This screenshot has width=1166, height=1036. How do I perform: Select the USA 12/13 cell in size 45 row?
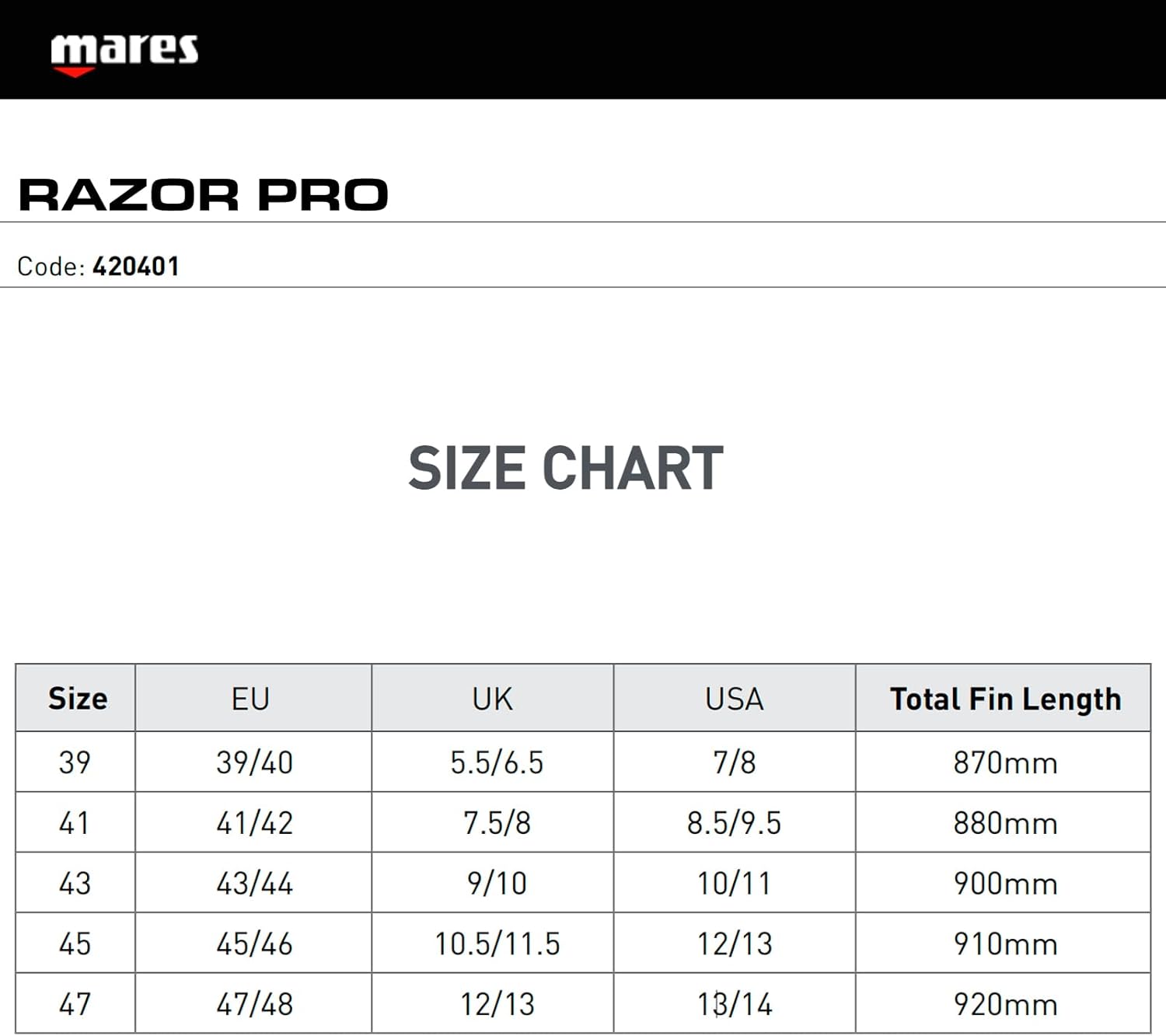coord(735,944)
